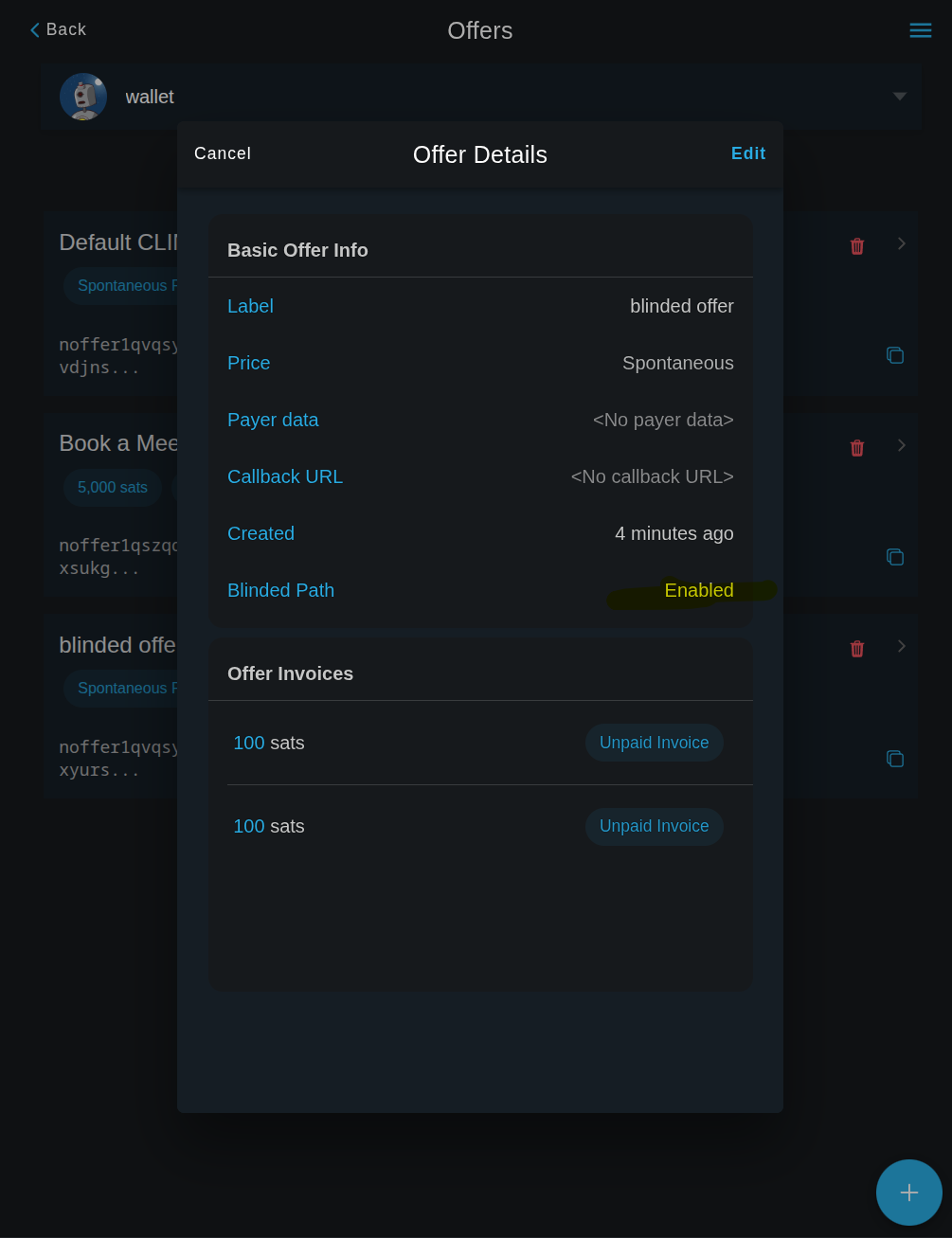Copy the Default CLINK offer string
The image size is (952, 1238).
tap(895, 355)
